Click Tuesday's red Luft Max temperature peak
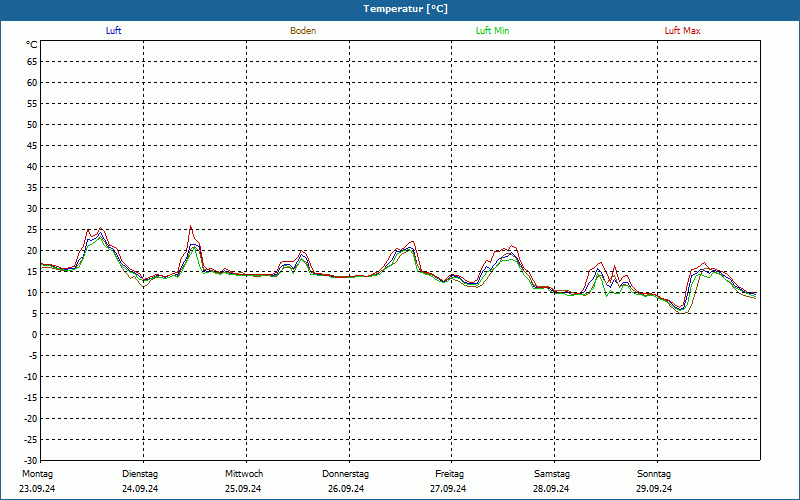The width and height of the screenshot is (800, 500). pos(191,227)
